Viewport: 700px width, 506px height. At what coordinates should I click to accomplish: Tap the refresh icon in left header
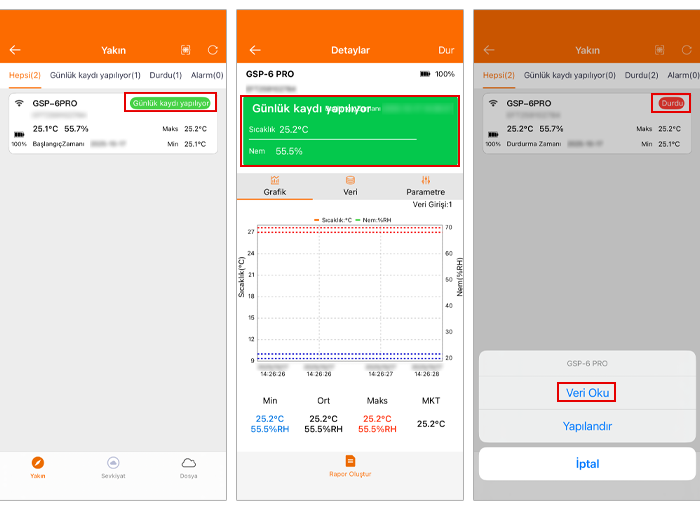tap(212, 50)
